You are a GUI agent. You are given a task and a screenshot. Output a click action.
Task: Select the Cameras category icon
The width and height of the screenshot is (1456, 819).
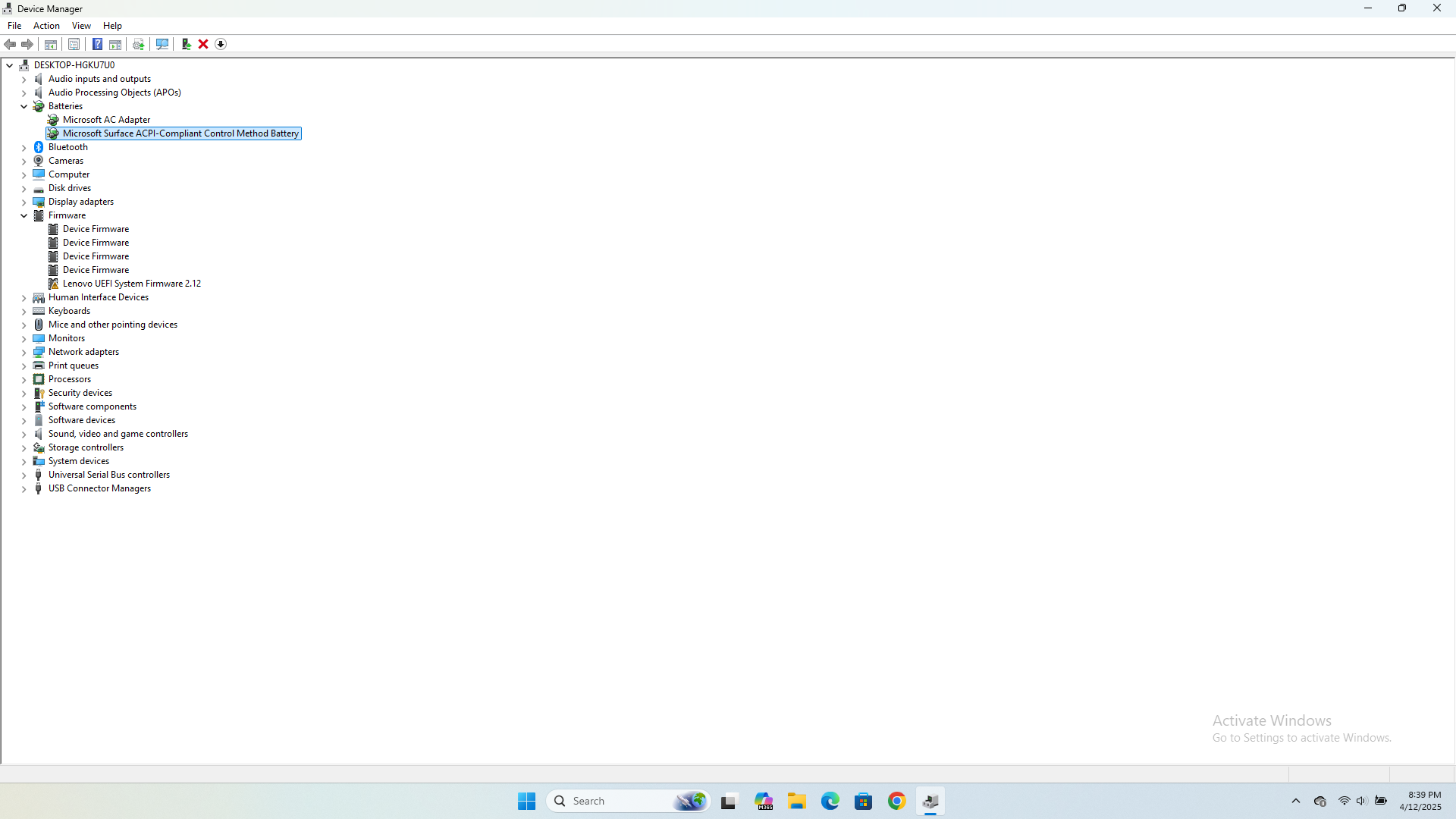pos(39,161)
